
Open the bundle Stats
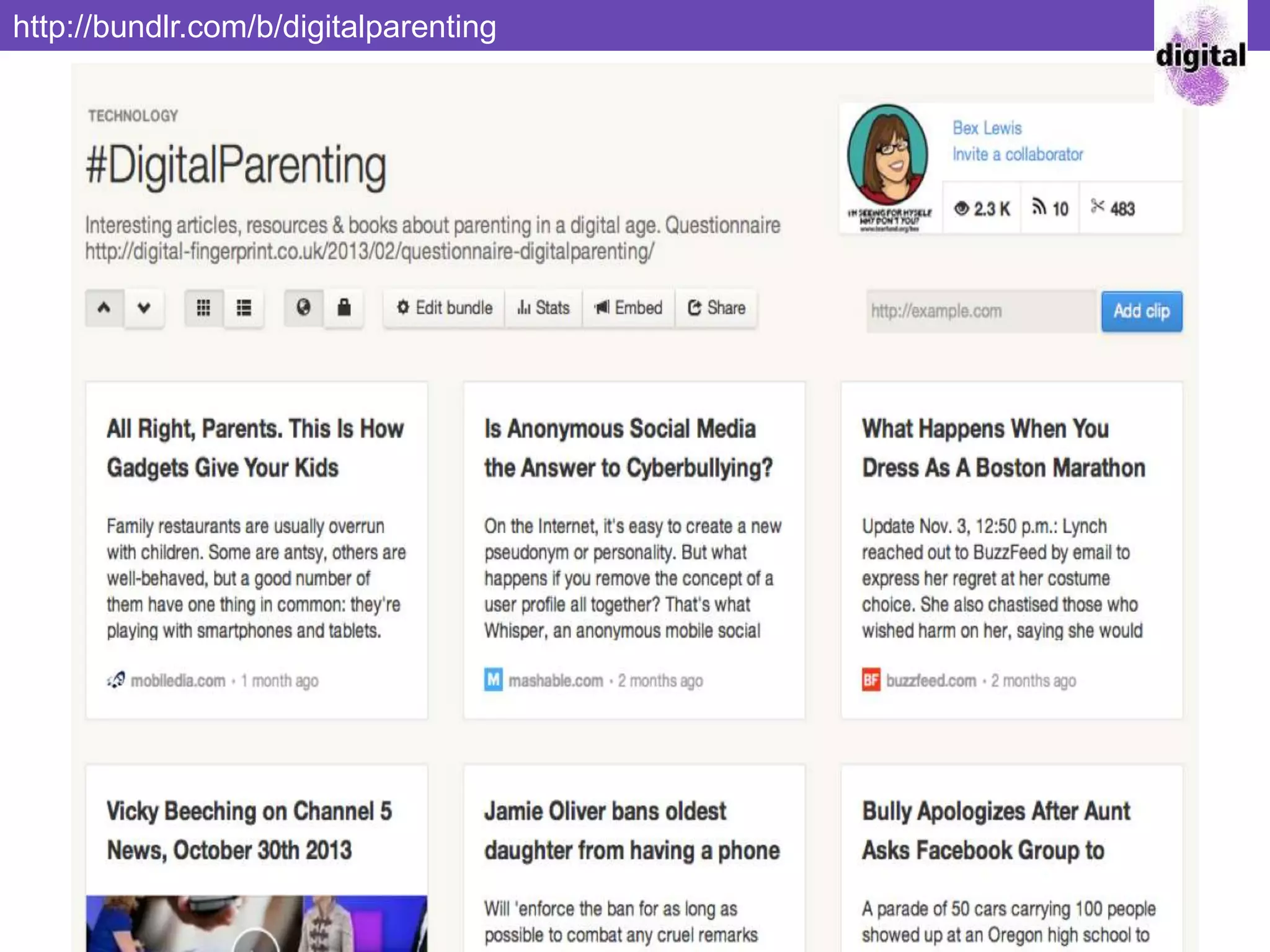point(544,307)
